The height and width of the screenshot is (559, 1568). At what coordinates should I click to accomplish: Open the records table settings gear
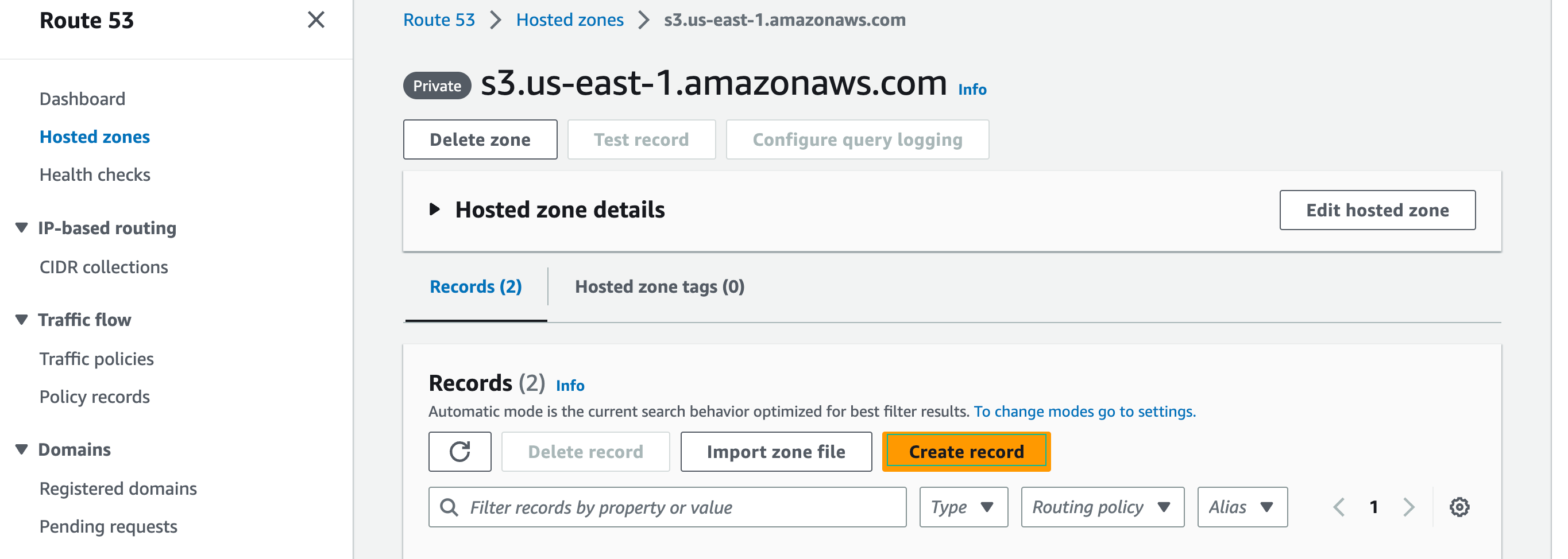point(1459,507)
